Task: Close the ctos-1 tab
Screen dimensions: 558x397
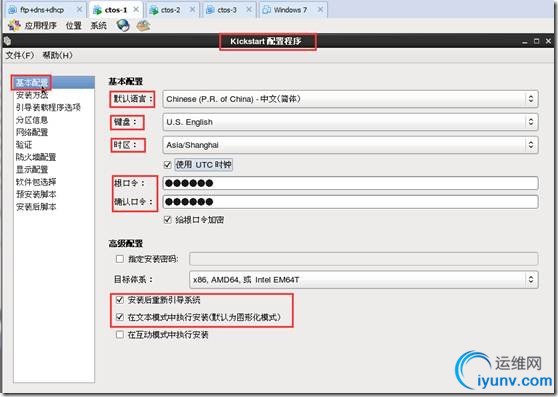Action: (136, 10)
